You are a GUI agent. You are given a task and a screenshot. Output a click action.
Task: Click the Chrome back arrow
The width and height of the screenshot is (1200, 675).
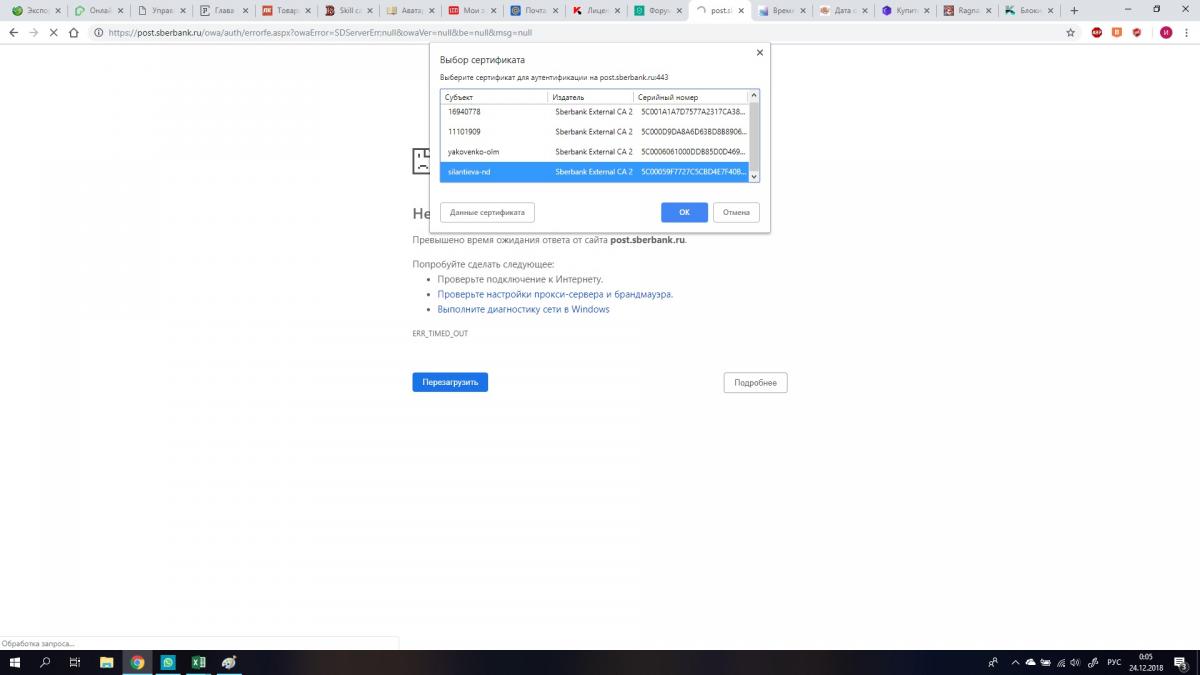13,32
